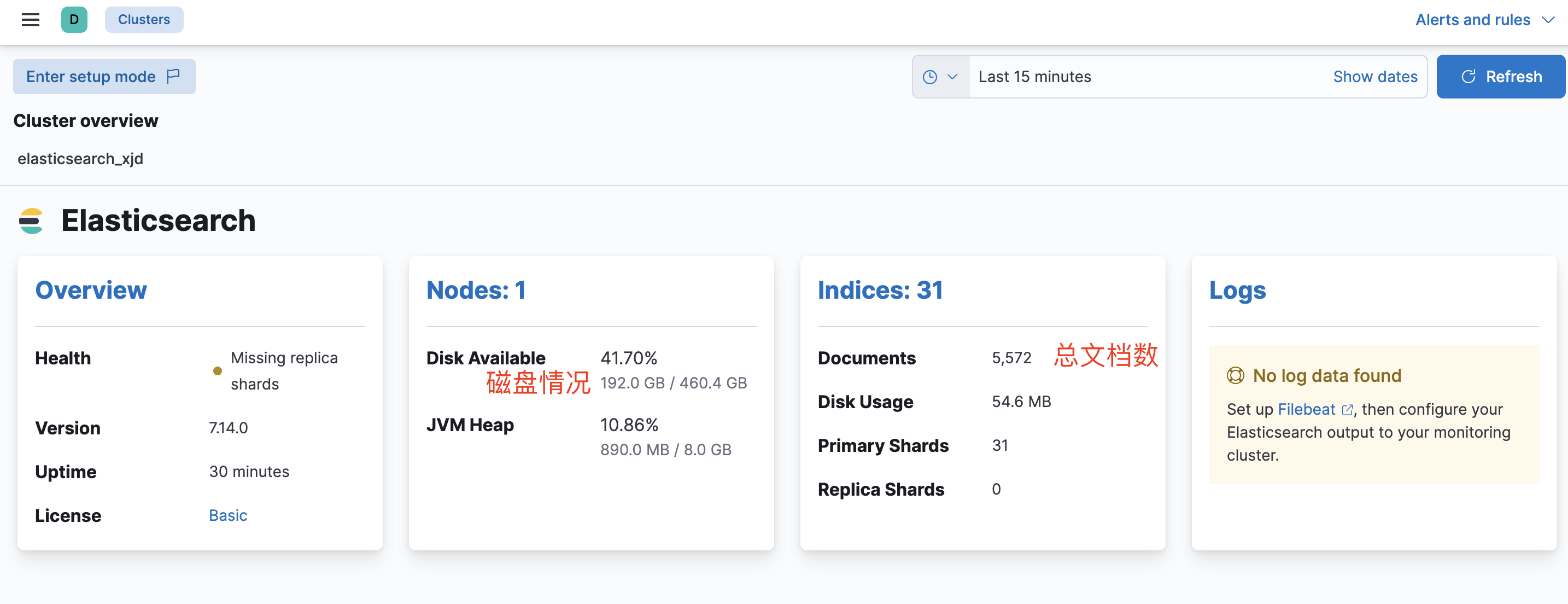The image size is (1568, 604).
Task: Open the Logs panel link
Action: coord(1237,291)
